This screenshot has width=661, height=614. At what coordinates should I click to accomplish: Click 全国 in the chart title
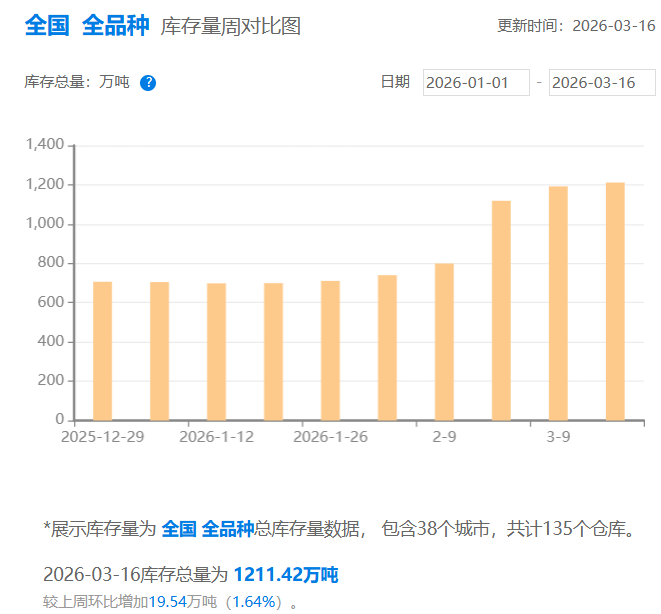(46, 26)
